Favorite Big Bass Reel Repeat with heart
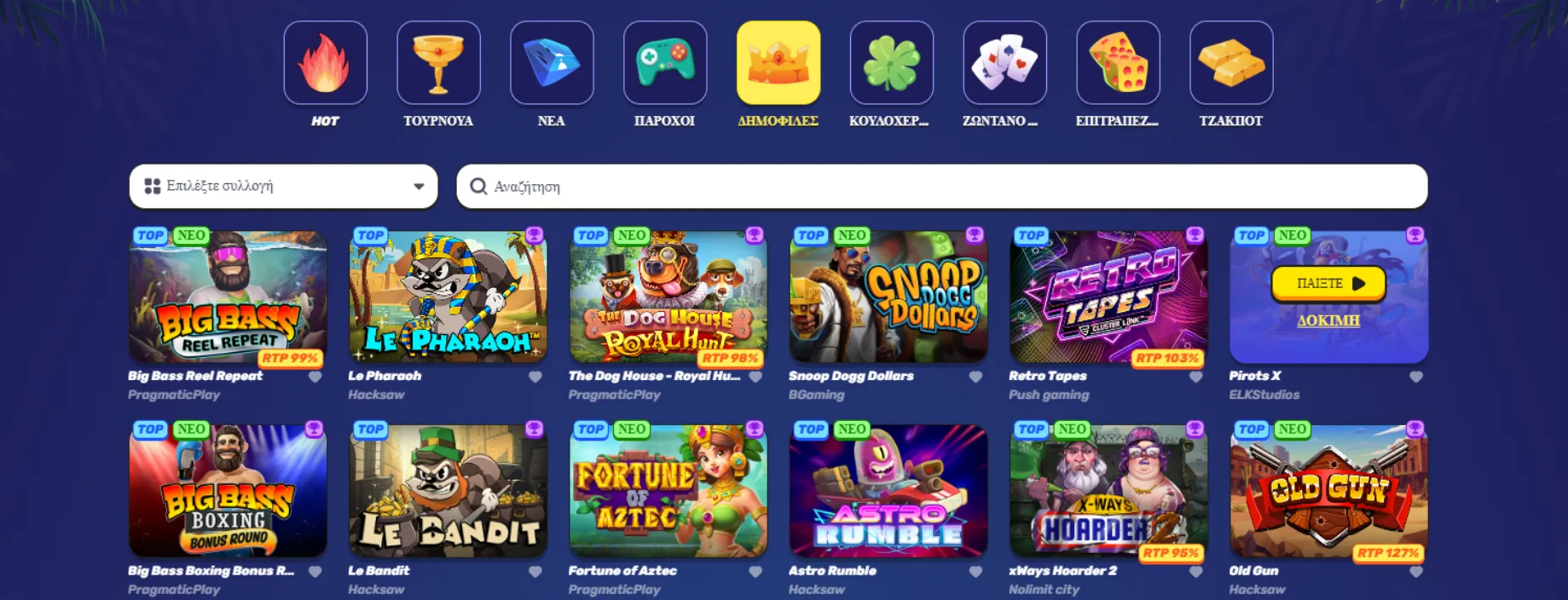Viewport: 1568px width, 600px height. point(315,377)
